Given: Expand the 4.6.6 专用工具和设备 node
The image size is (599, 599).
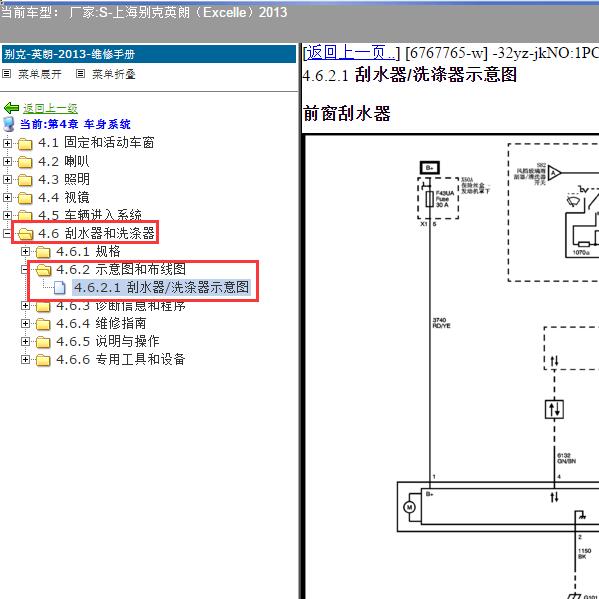Looking at the screenshot, I should 25,359.
